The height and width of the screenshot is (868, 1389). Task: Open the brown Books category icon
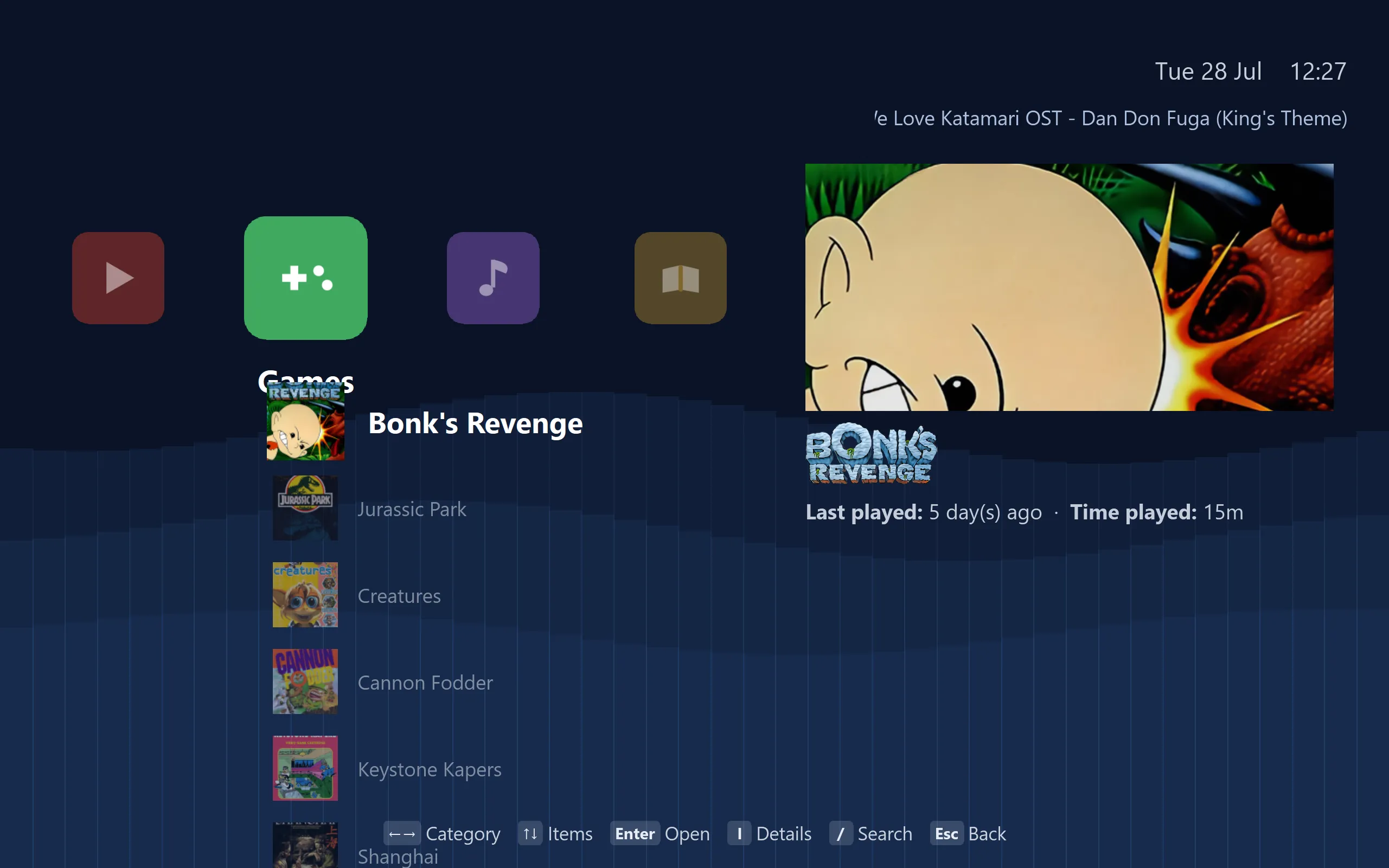[x=681, y=278]
